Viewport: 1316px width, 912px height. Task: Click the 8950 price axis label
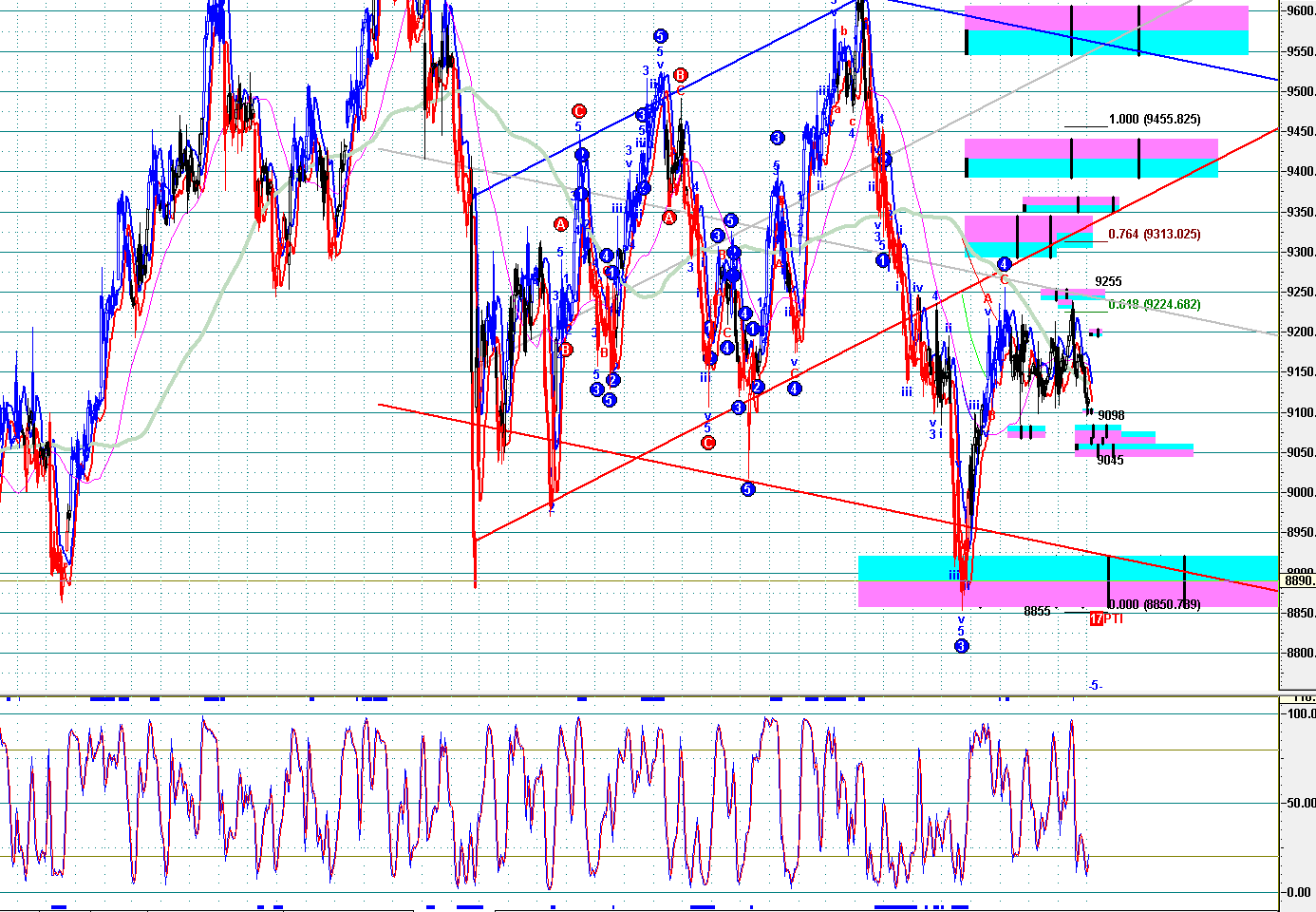click(x=1301, y=533)
